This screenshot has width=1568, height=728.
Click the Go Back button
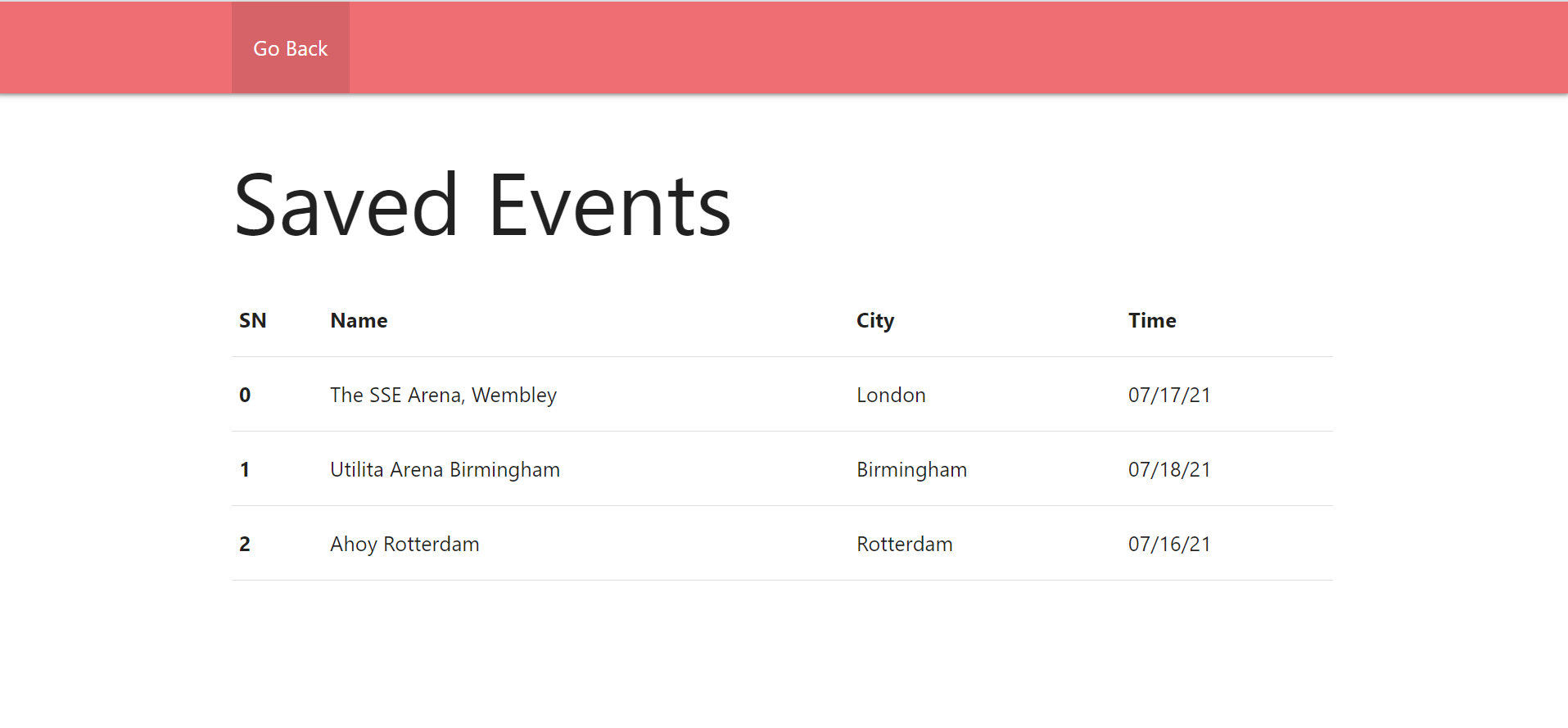click(290, 48)
